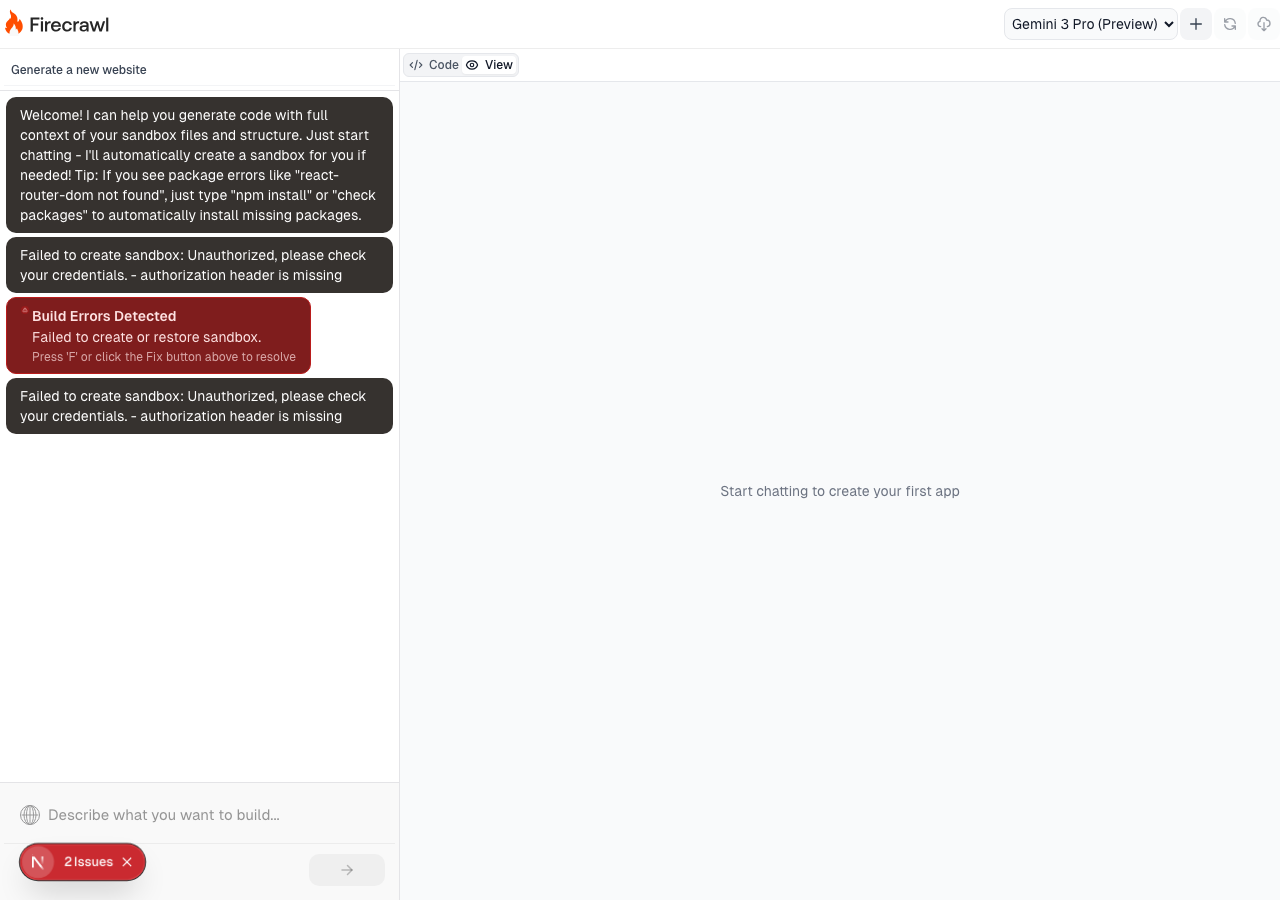Click the last 'Failed to create sandbox' message
Viewport: 1280px width, 900px height.
tap(199, 406)
